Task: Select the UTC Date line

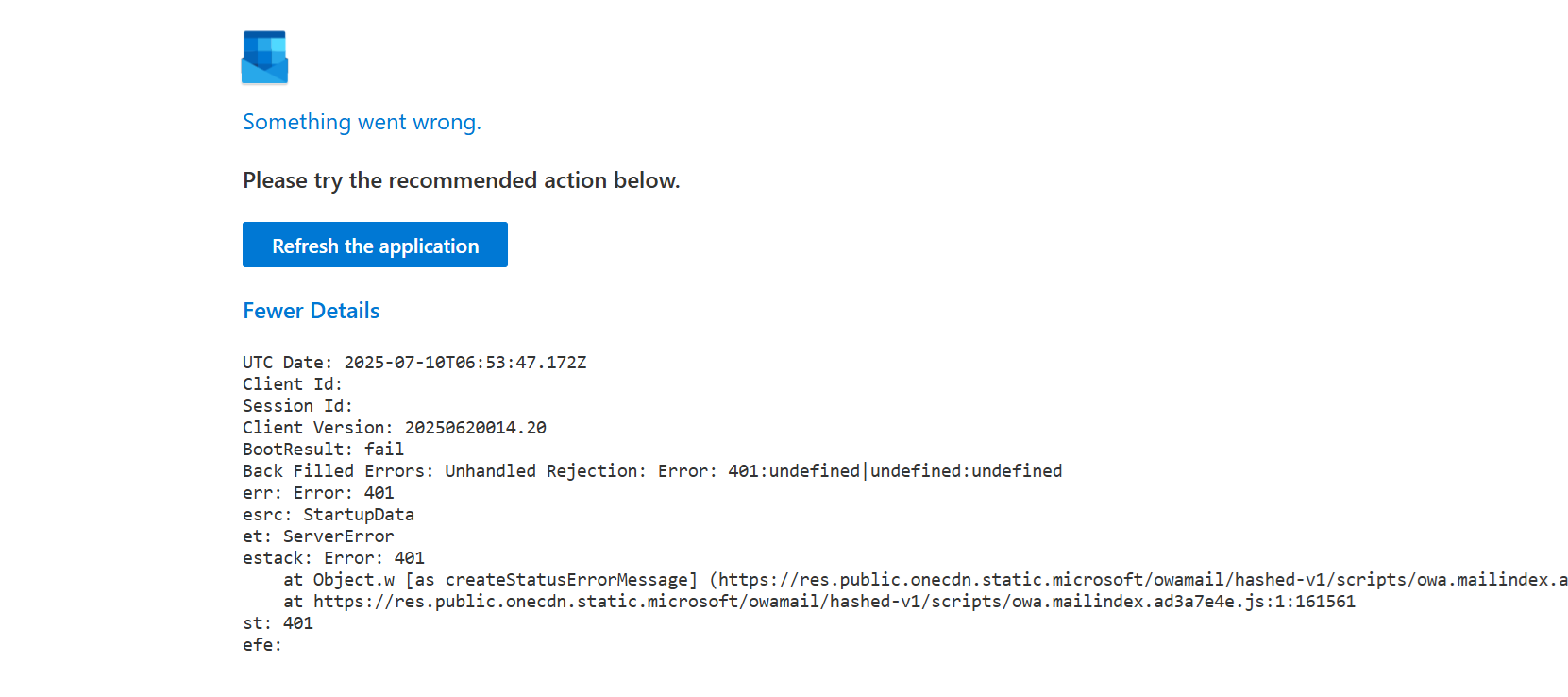Action: (x=414, y=363)
